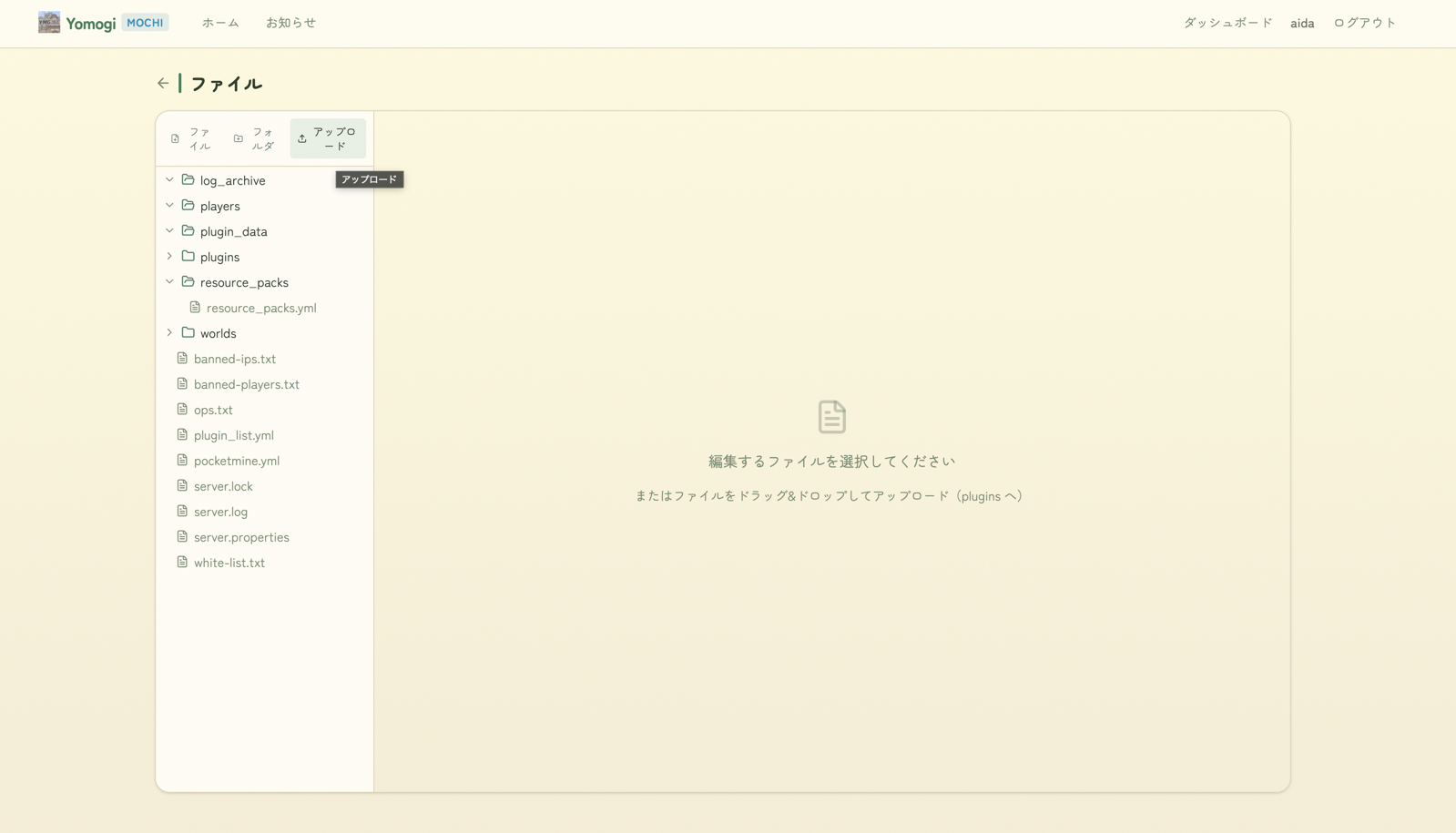Open plugin_list.yml file

[234, 435]
